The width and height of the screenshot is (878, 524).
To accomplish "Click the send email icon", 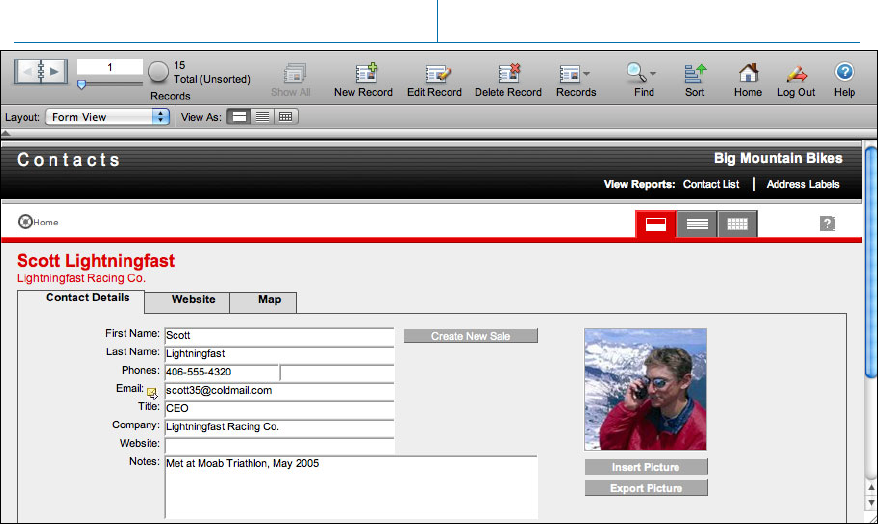I will click(x=152, y=394).
